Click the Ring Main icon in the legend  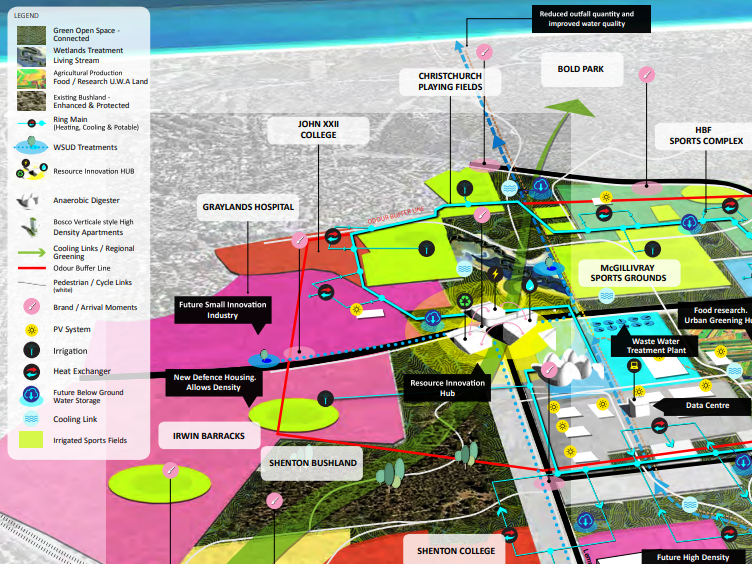coord(31,123)
